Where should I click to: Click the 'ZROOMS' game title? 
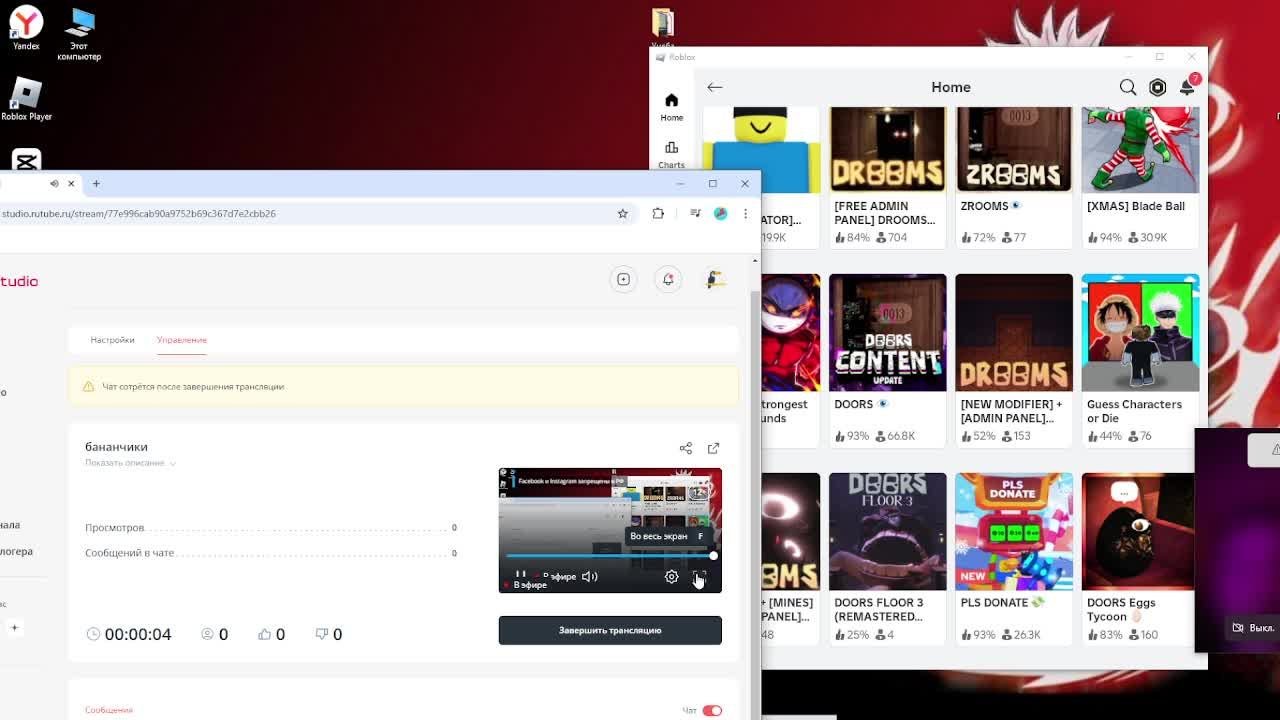(984, 206)
